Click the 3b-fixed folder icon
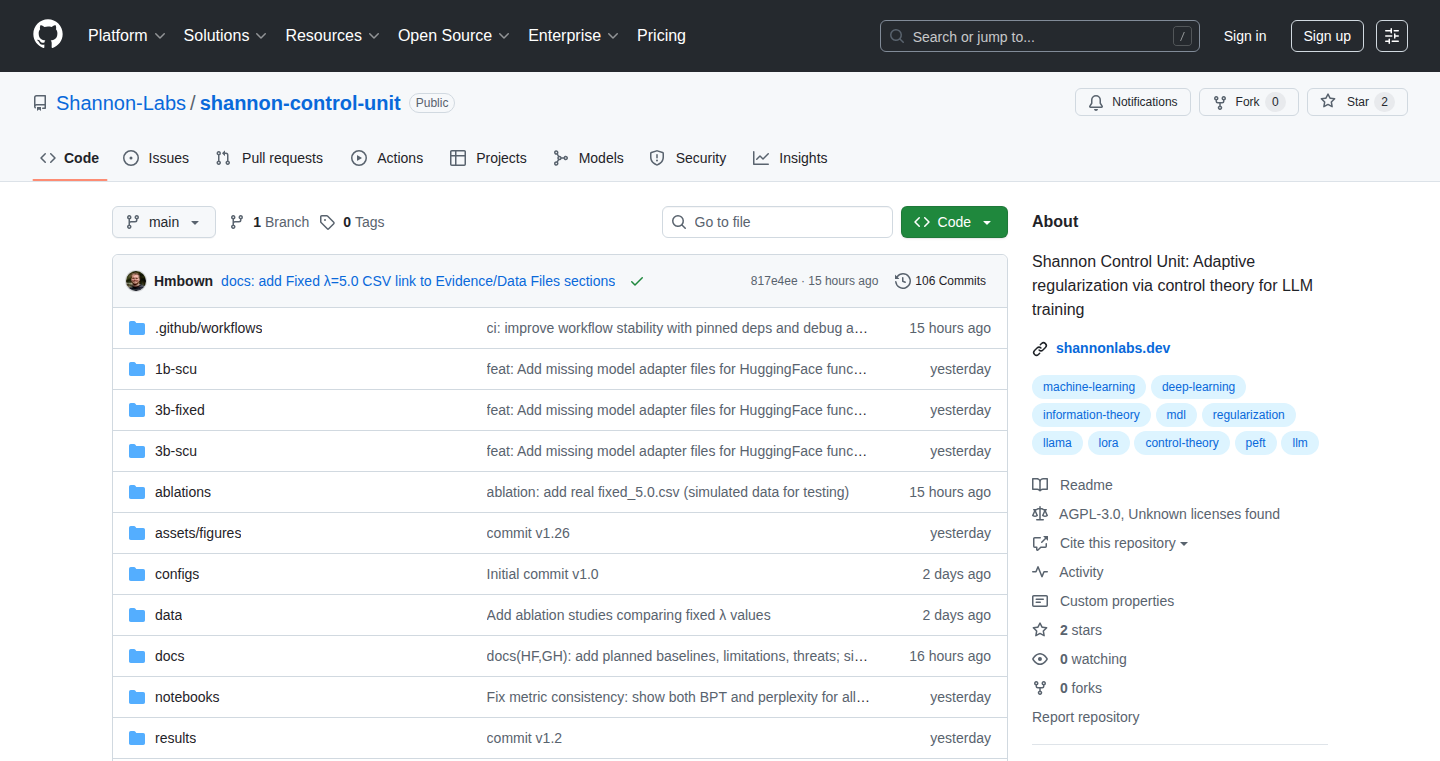This screenshot has width=1440, height=761. click(x=137, y=410)
